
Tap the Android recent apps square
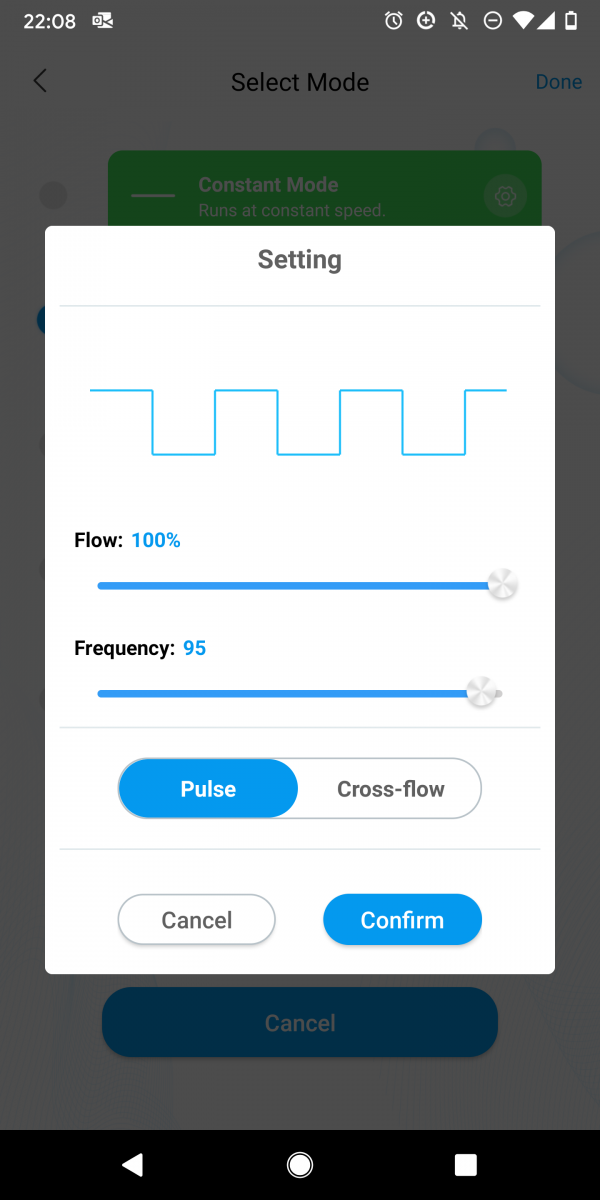465,1164
